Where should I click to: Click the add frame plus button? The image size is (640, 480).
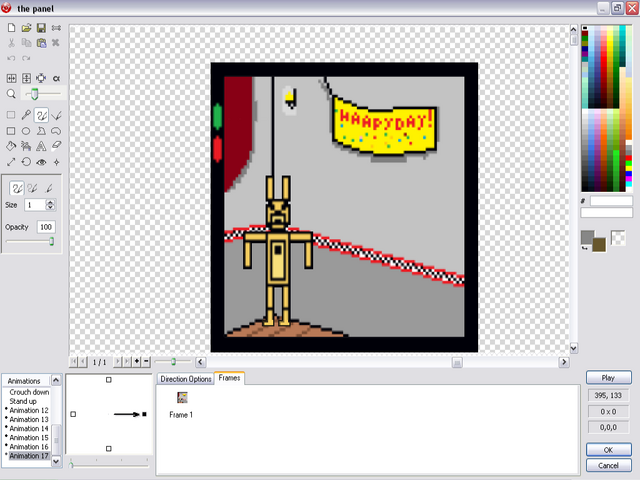click(137, 362)
